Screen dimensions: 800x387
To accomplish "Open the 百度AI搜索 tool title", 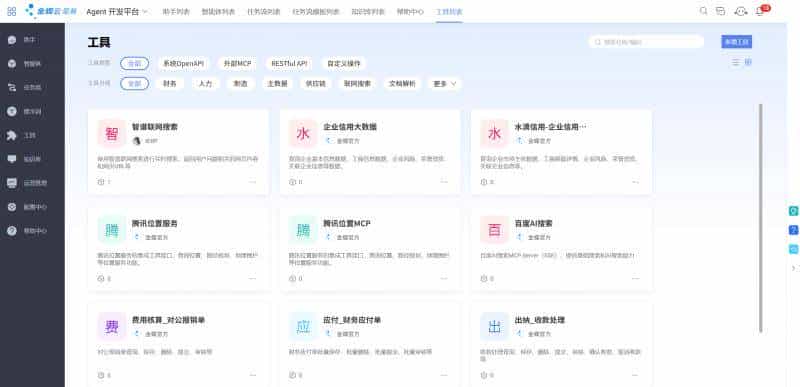I will [534, 223].
